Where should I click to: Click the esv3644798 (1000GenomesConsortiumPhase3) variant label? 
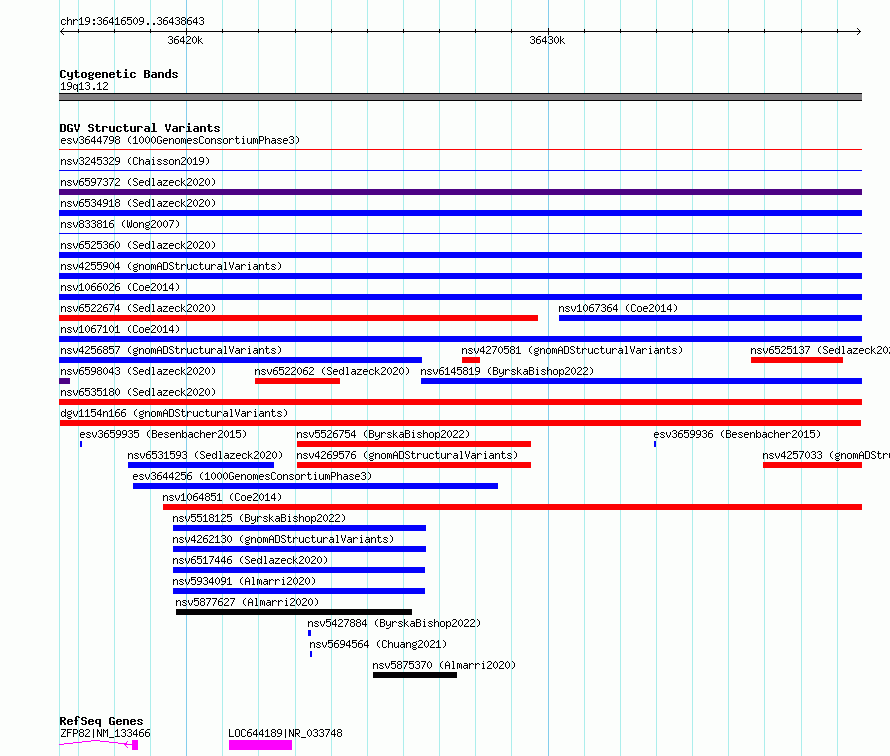(180, 140)
